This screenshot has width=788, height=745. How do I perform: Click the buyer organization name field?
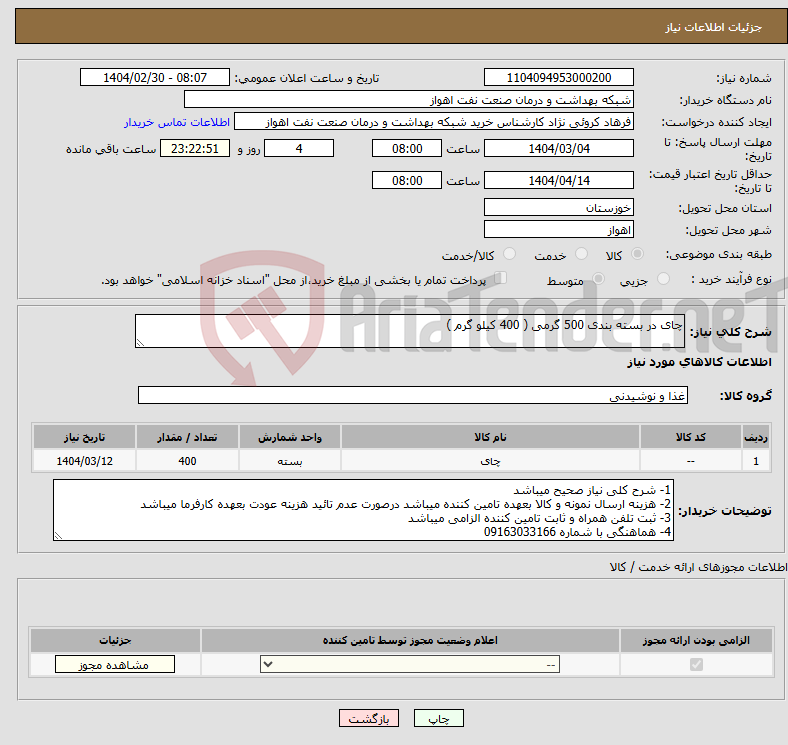[x=409, y=100]
